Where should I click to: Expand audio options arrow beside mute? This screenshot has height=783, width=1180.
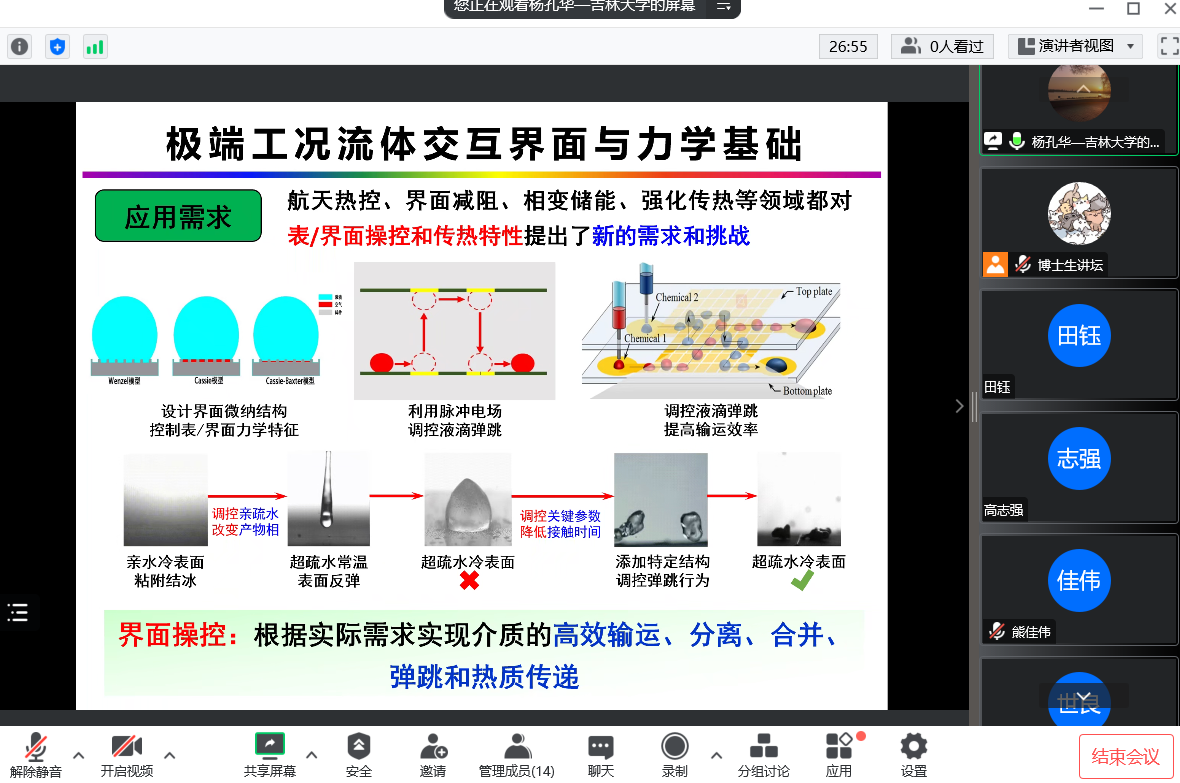[79, 754]
